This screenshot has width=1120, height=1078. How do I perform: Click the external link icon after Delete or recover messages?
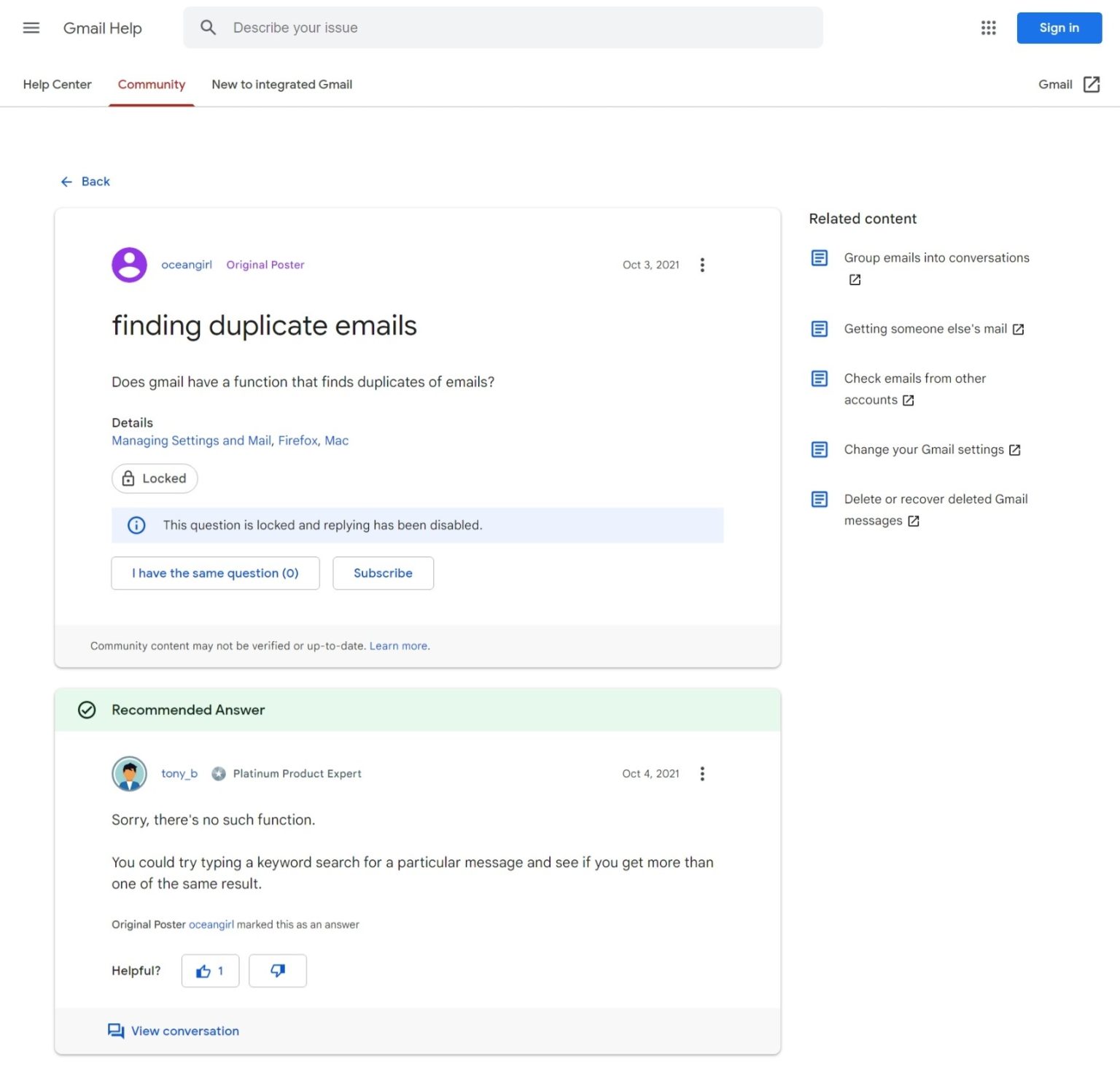pyautogui.click(x=914, y=521)
